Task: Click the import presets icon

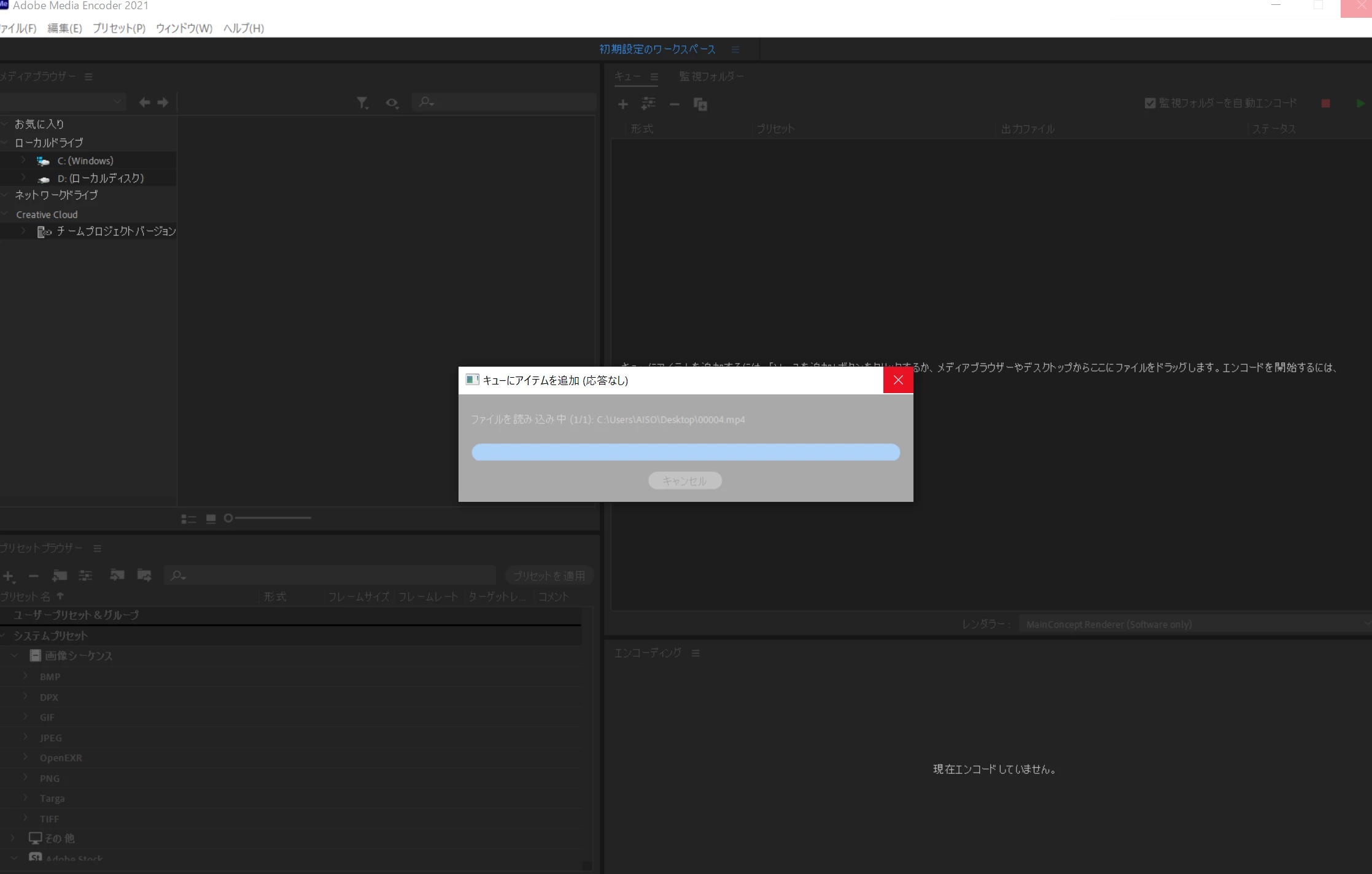Action: [x=117, y=576]
